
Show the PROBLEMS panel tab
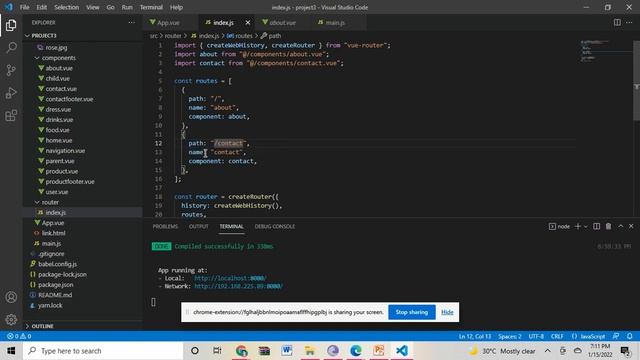pos(165,227)
